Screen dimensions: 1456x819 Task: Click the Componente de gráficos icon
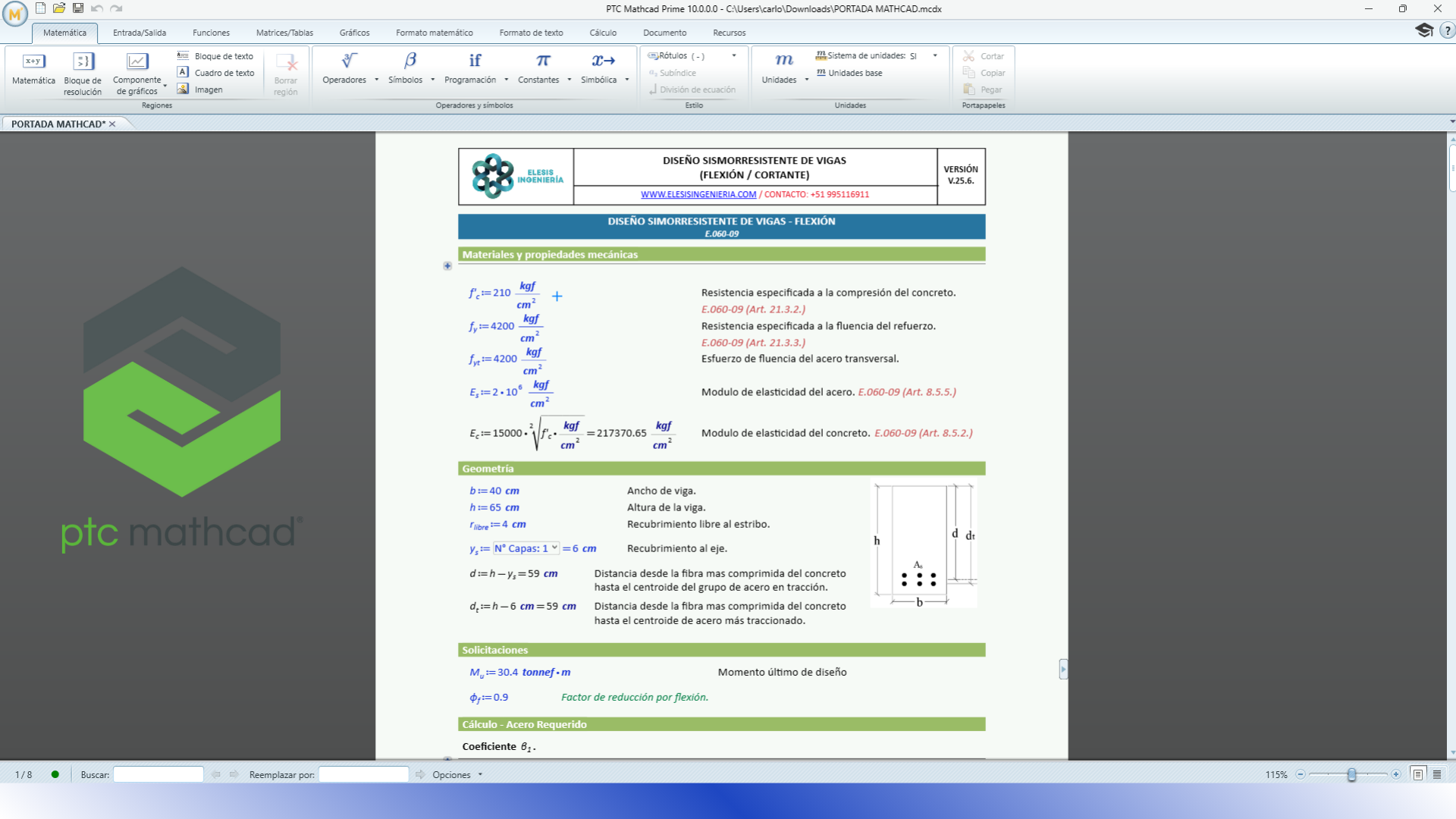136,61
